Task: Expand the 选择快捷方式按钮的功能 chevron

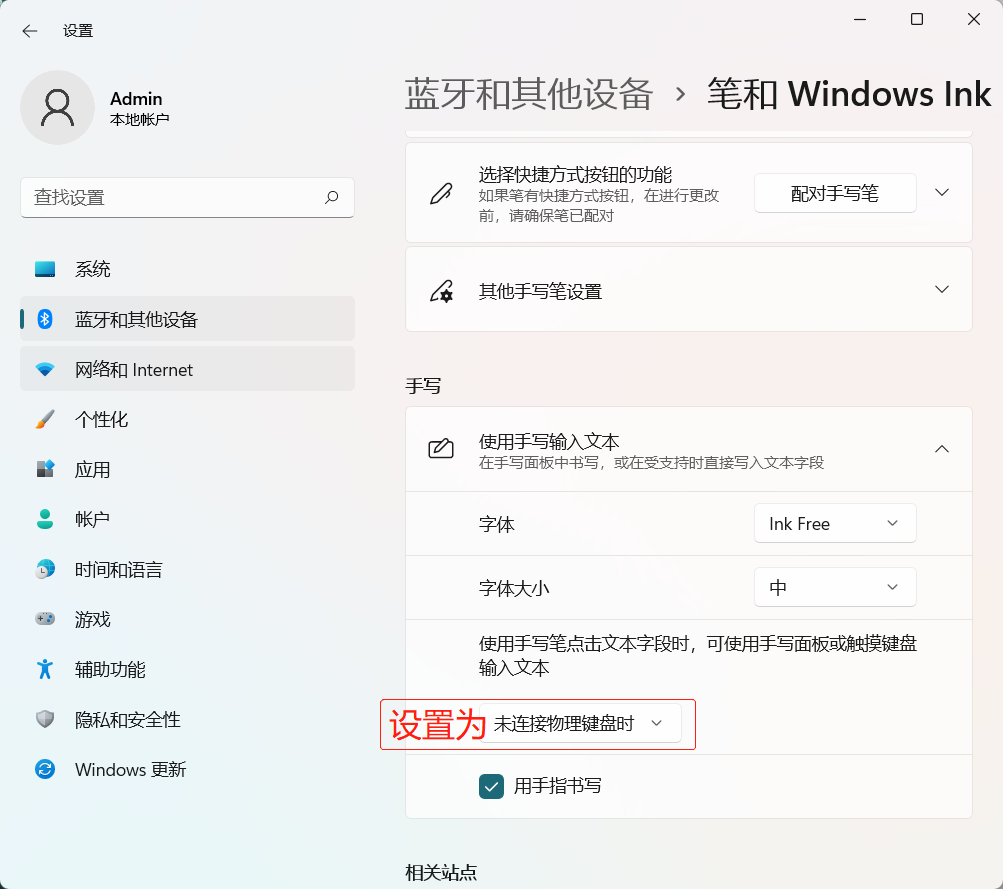Action: [x=942, y=193]
